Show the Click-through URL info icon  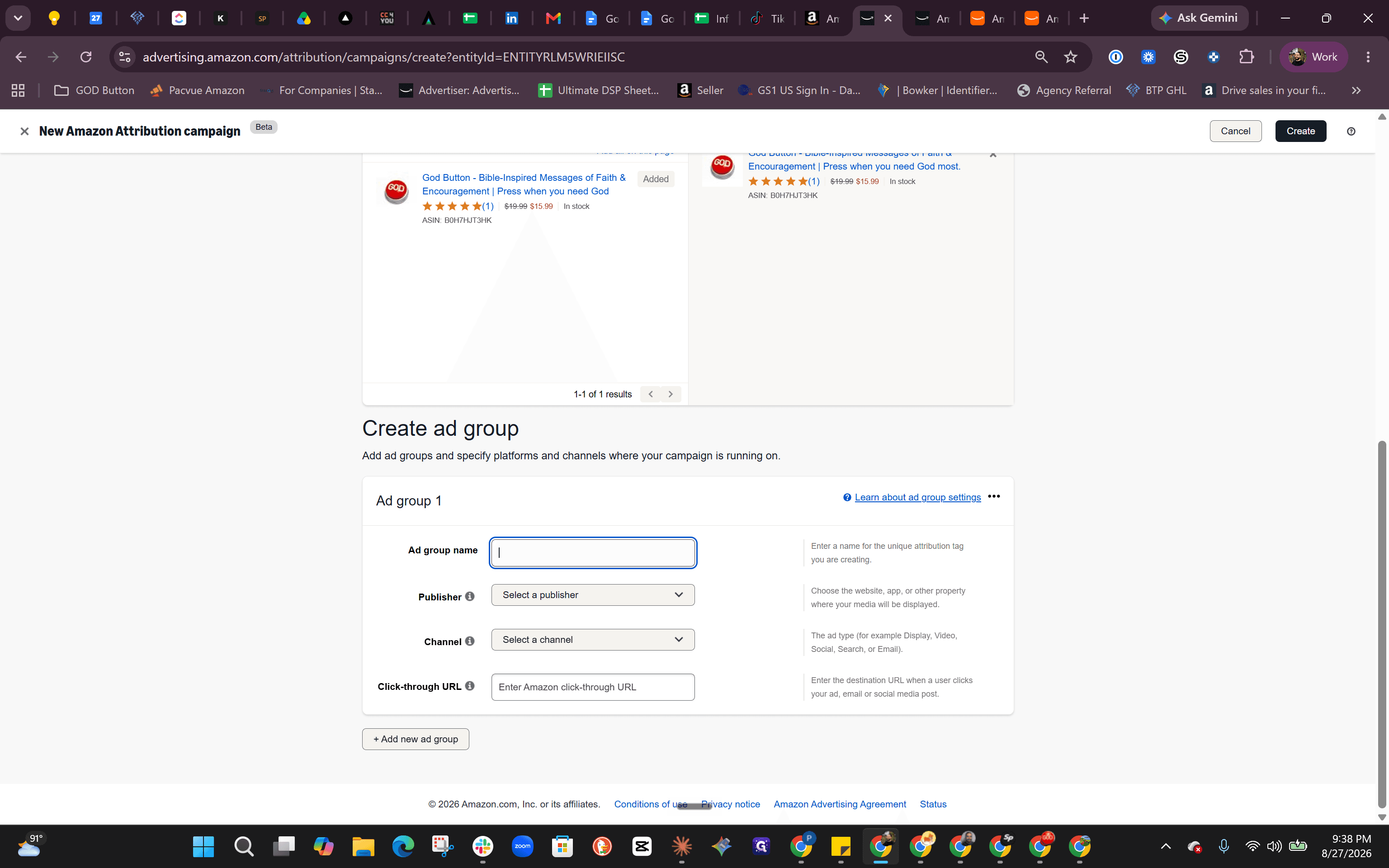point(470,686)
